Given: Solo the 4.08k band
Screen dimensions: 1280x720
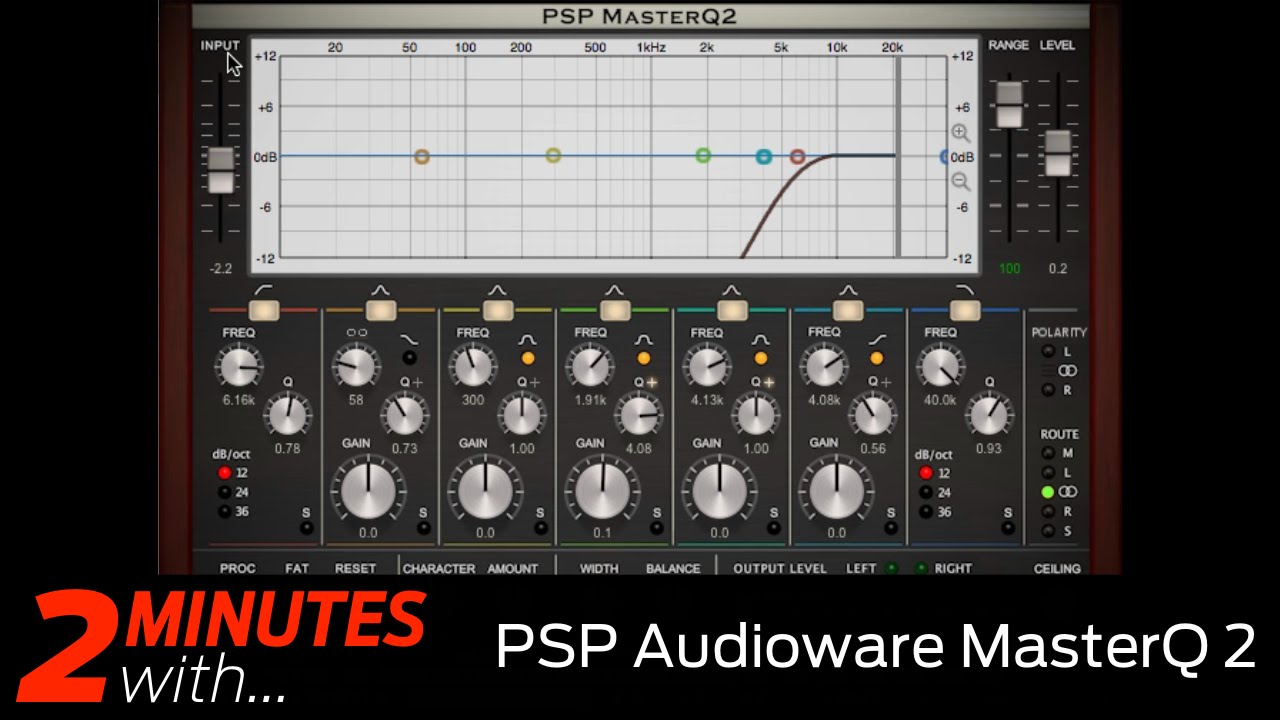Looking at the screenshot, I should click(x=891, y=528).
